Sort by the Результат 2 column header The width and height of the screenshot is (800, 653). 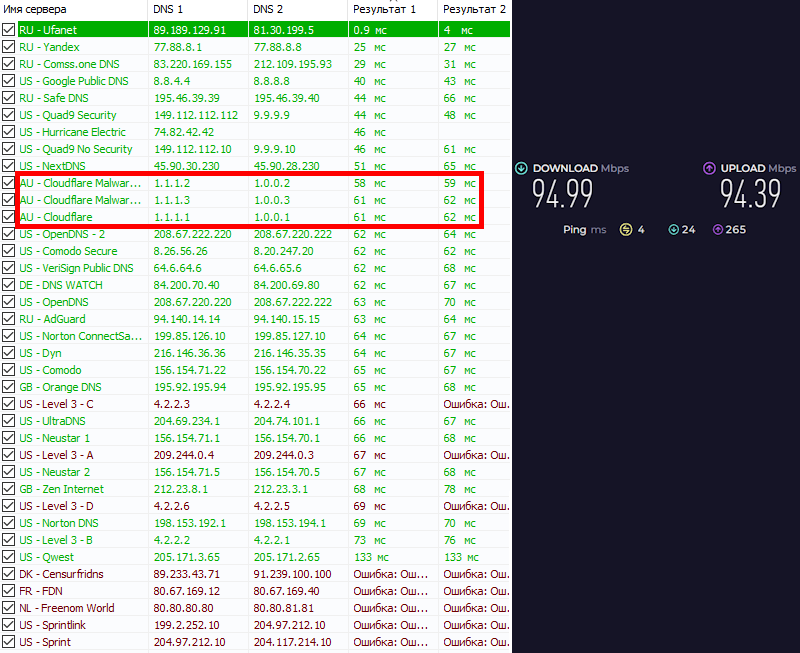(474, 9)
